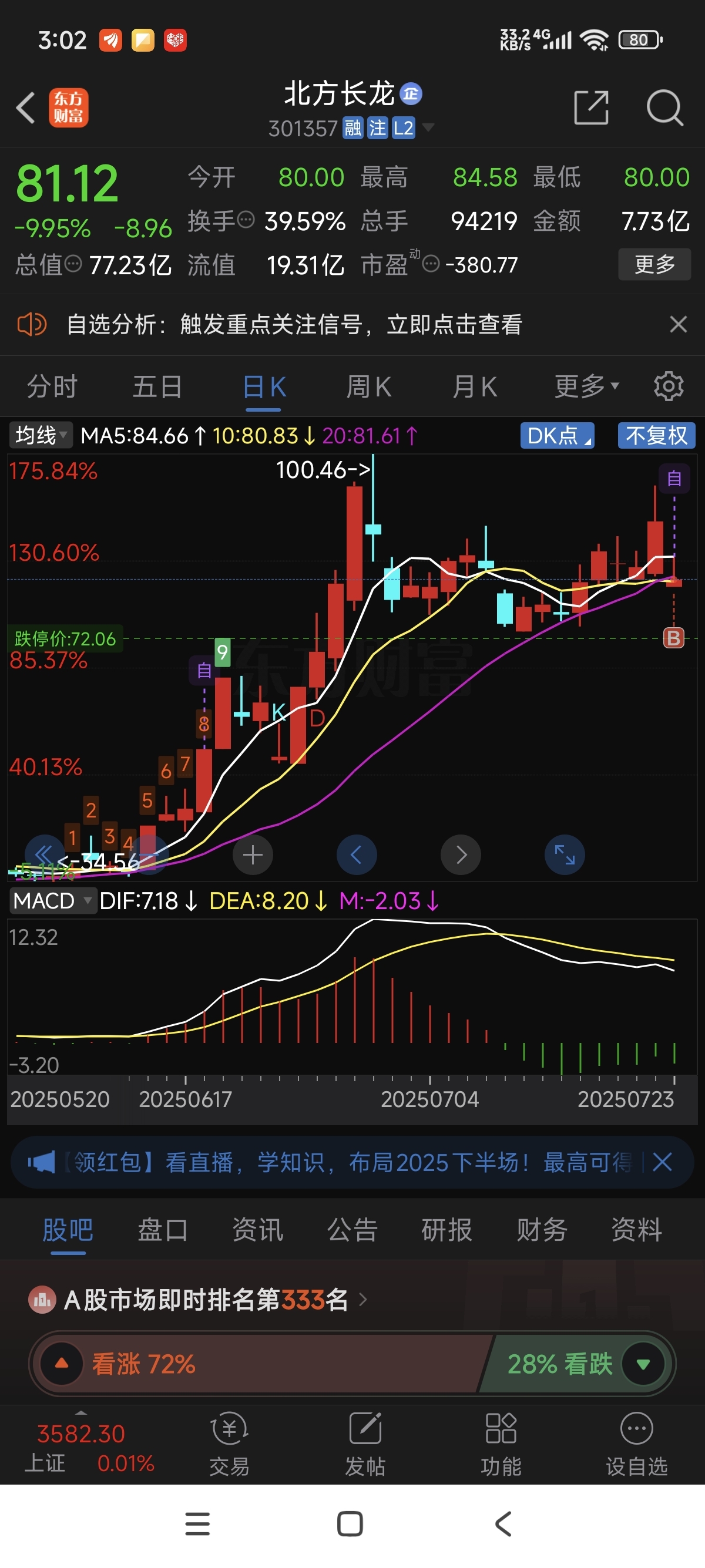Image resolution: width=705 pixels, height=1568 pixels.
Task: Tap the 自 marker at chart top right
Action: tap(674, 479)
